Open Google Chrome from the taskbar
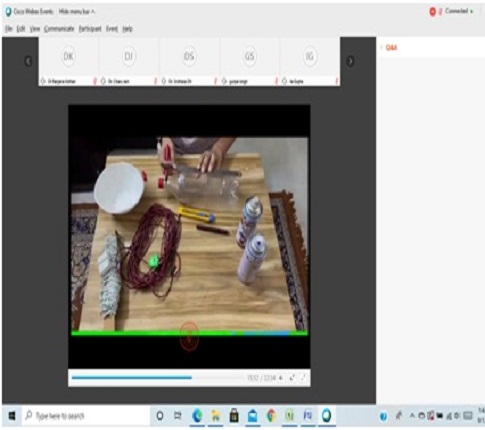485x430 pixels. pos(271,416)
